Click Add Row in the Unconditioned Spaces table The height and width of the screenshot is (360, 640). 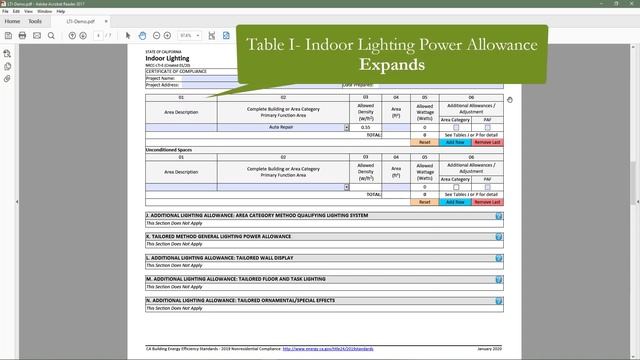[455, 202]
